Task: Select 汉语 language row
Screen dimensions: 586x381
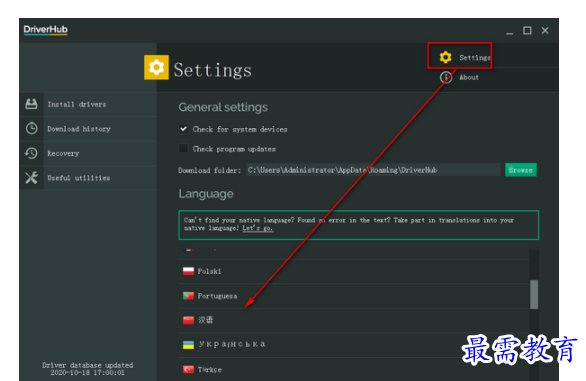Action: point(354,320)
